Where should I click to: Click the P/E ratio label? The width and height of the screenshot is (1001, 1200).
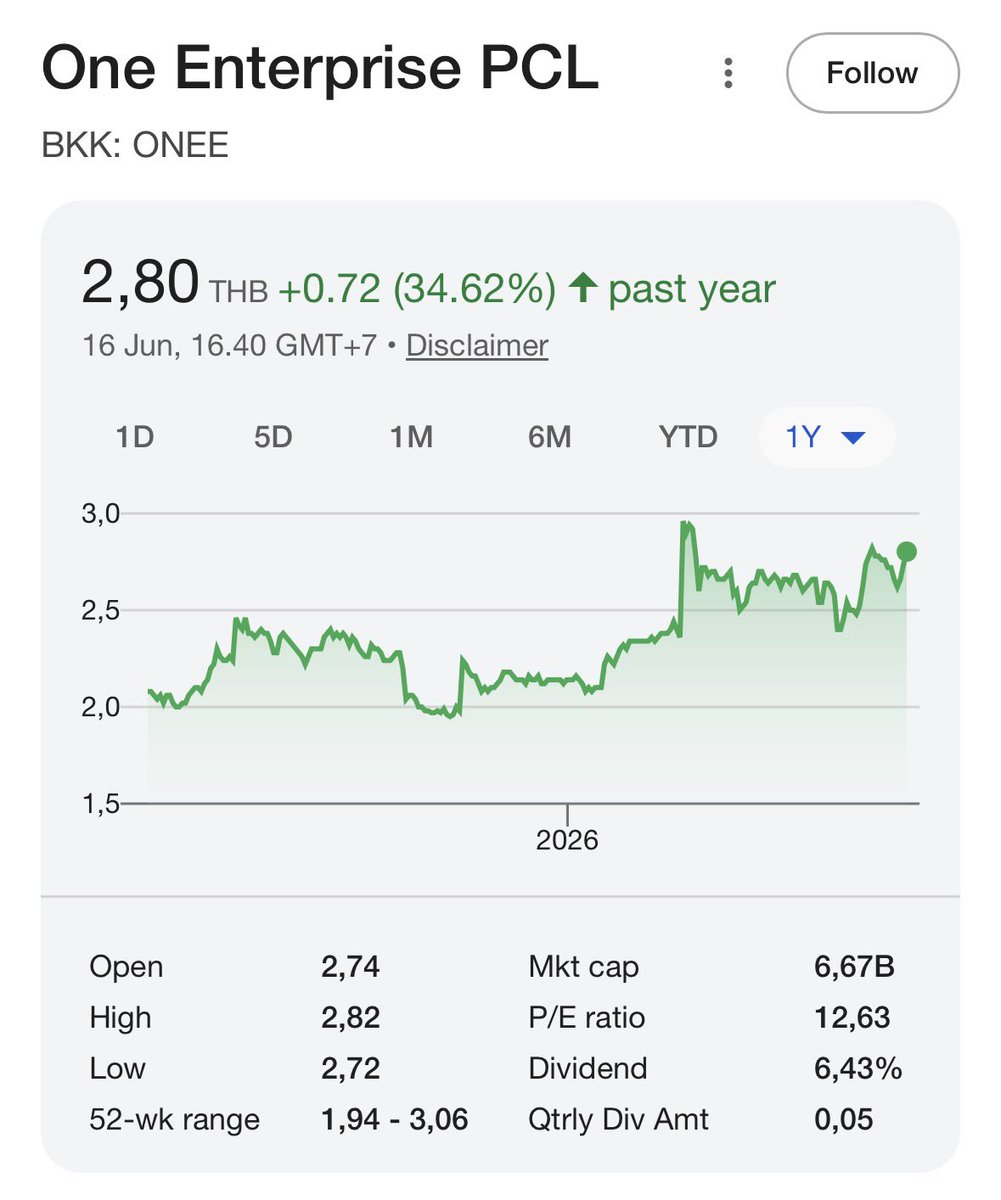tap(587, 1018)
